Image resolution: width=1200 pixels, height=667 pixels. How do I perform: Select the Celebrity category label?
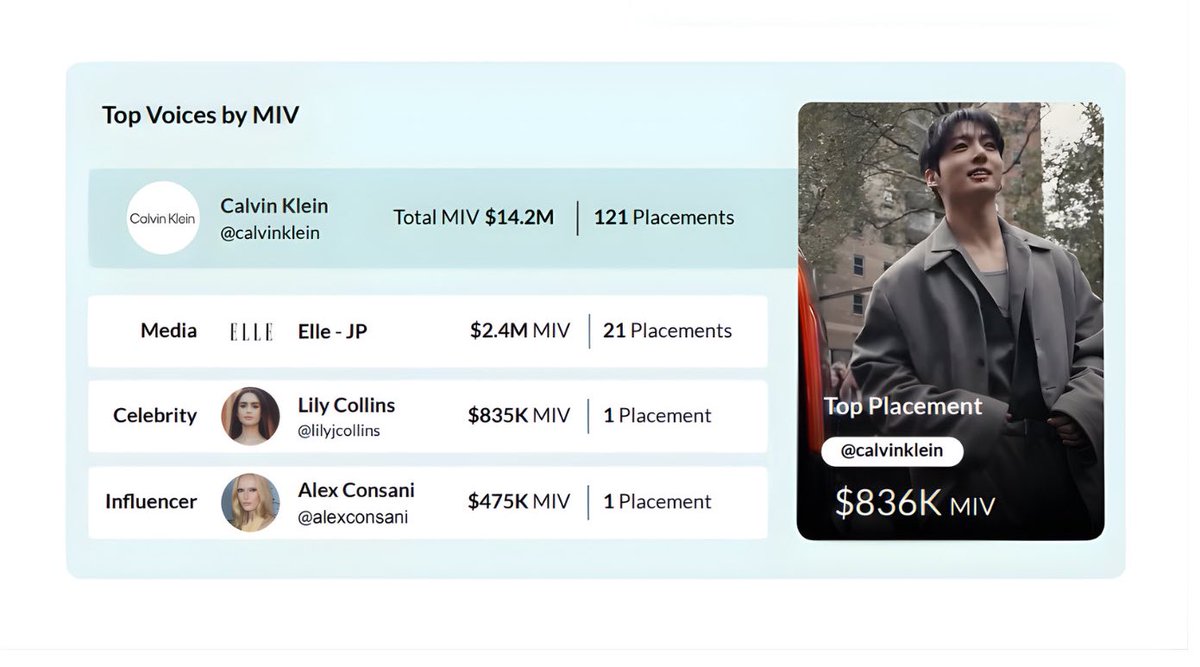click(155, 415)
